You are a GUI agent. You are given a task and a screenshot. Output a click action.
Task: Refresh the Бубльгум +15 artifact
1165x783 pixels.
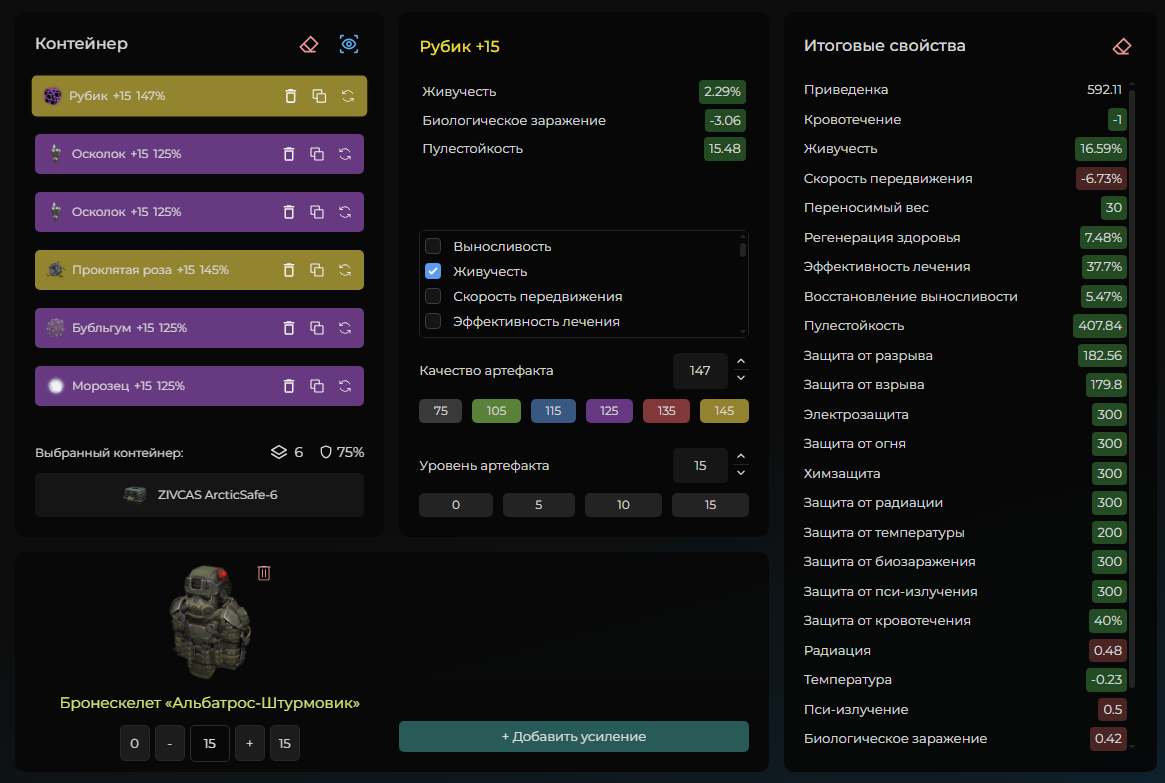pyautogui.click(x=345, y=328)
